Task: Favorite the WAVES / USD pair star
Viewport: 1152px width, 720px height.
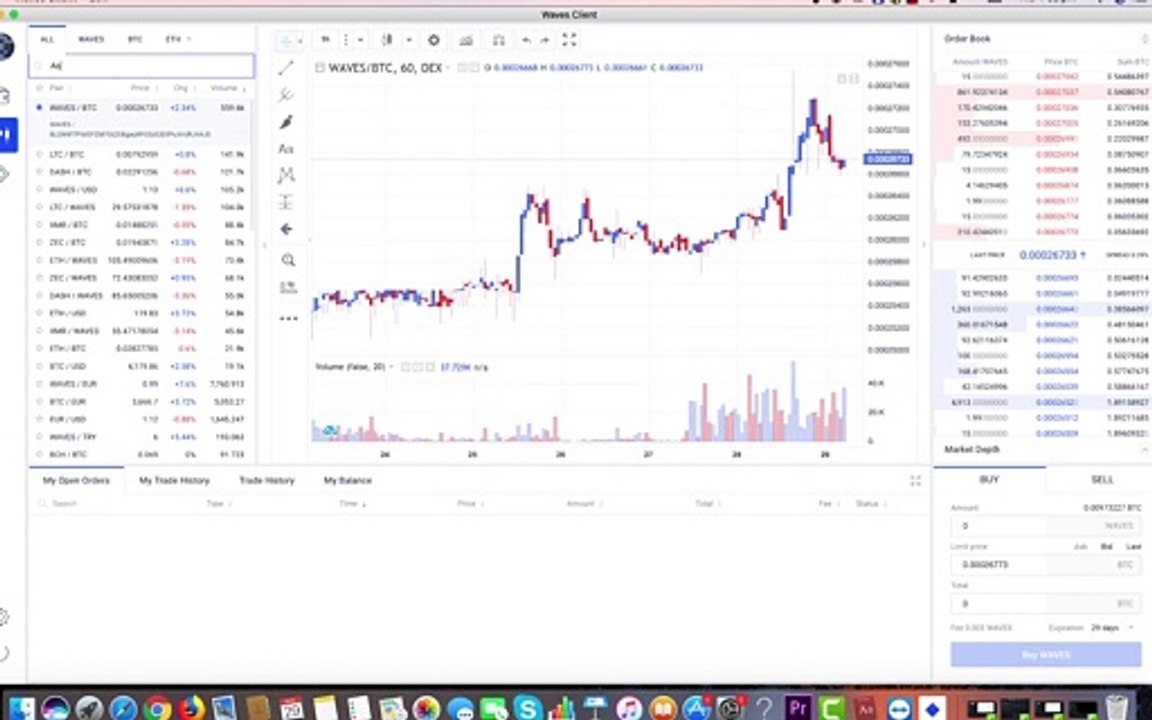Action: tap(40, 190)
